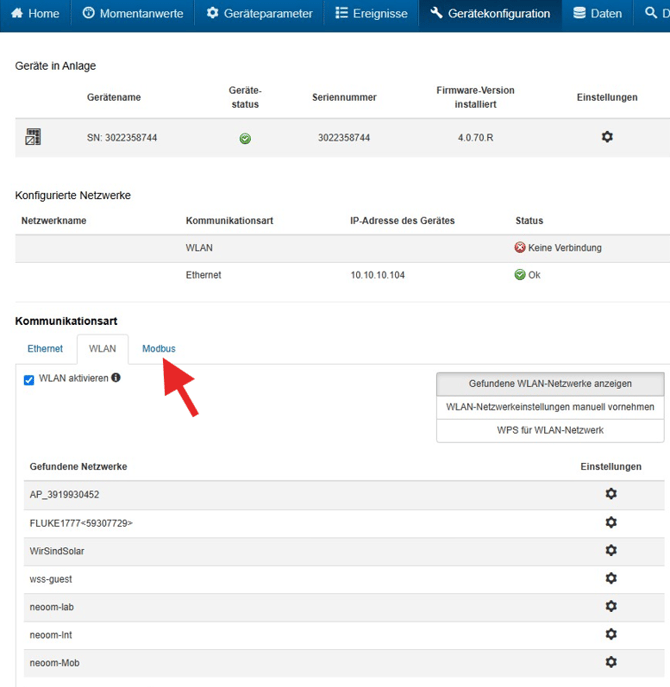Open the Ereignisse menu
Image resolution: width=670 pixels, height=687 pixels.
click(x=372, y=14)
